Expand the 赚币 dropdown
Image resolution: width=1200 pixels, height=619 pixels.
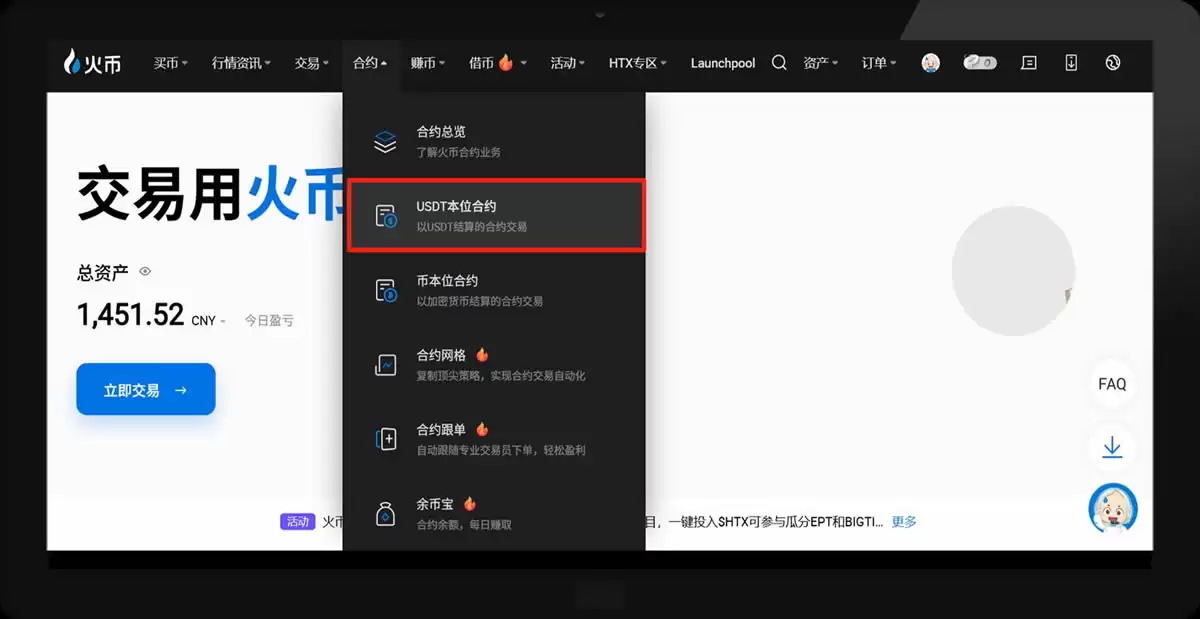(x=427, y=62)
